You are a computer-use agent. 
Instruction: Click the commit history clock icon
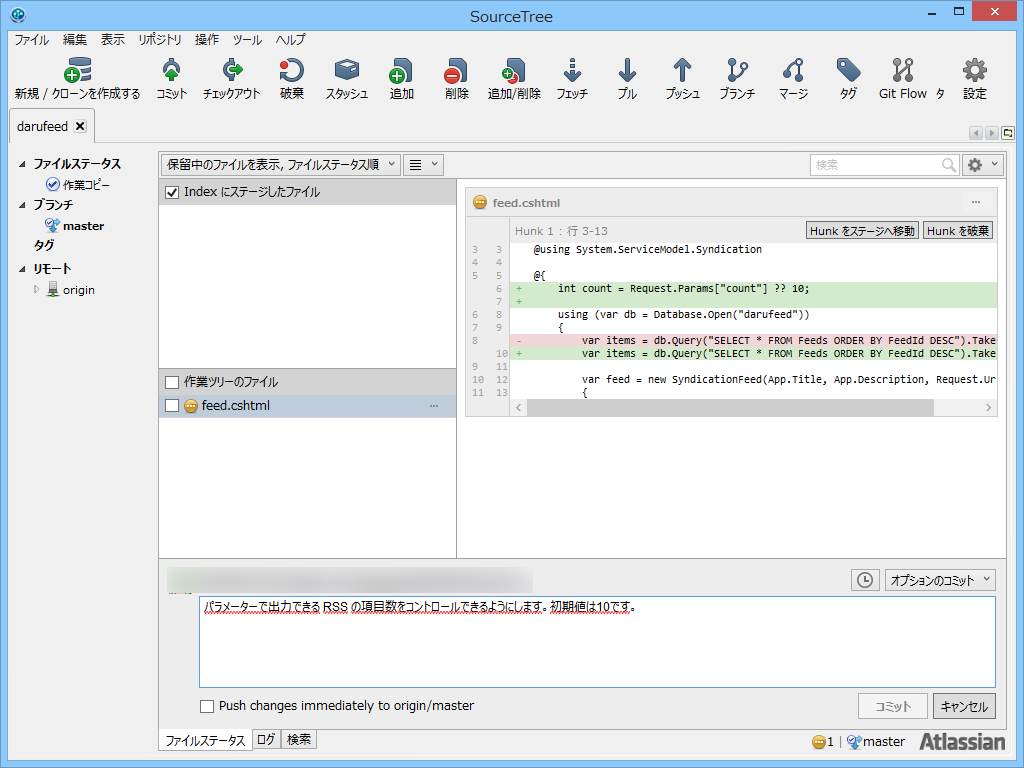pyautogui.click(x=865, y=580)
